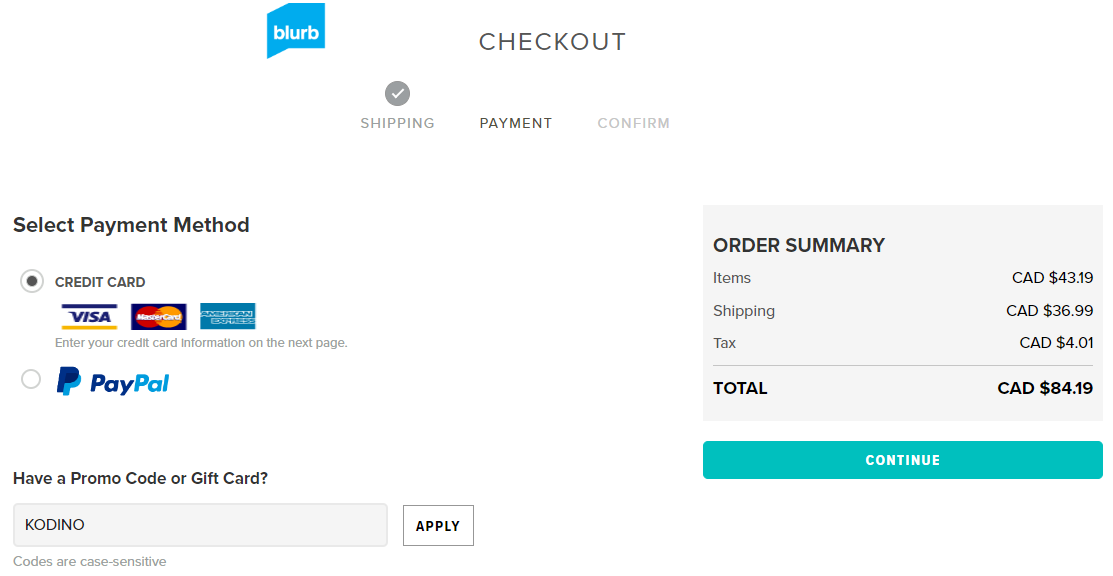Click the Shipping cost line
The image size is (1113, 576).
pos(903,311)
